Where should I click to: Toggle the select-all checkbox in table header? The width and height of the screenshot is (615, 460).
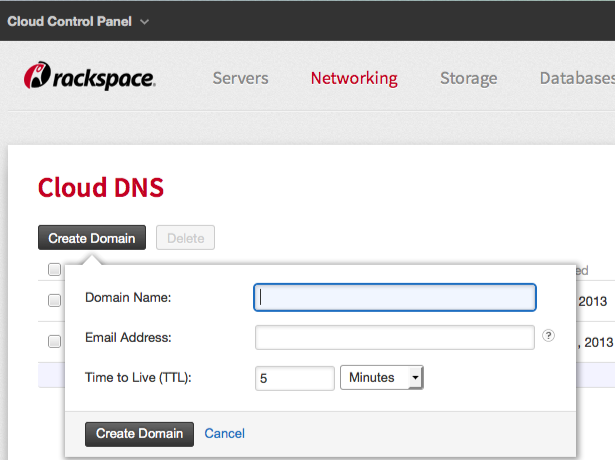55,270
